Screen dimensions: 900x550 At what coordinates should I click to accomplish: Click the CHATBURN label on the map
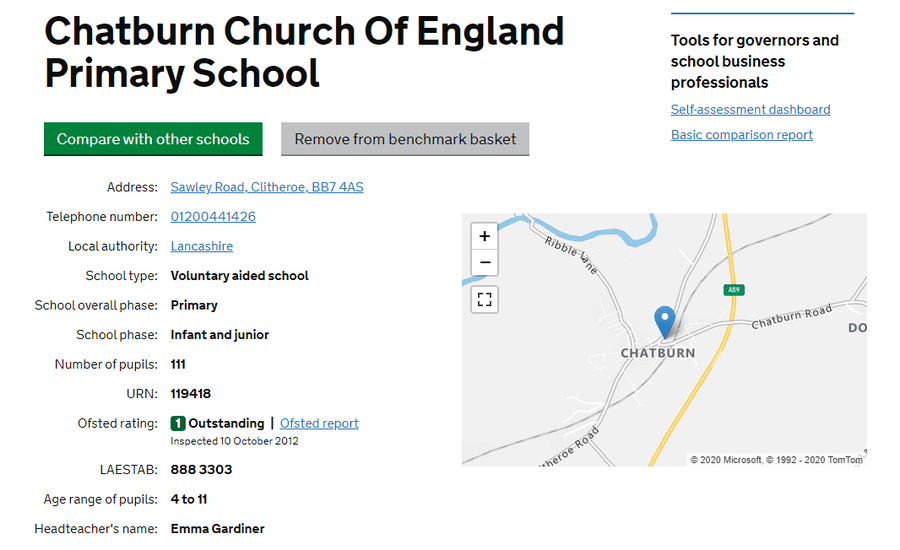click(x=658, y=353)
